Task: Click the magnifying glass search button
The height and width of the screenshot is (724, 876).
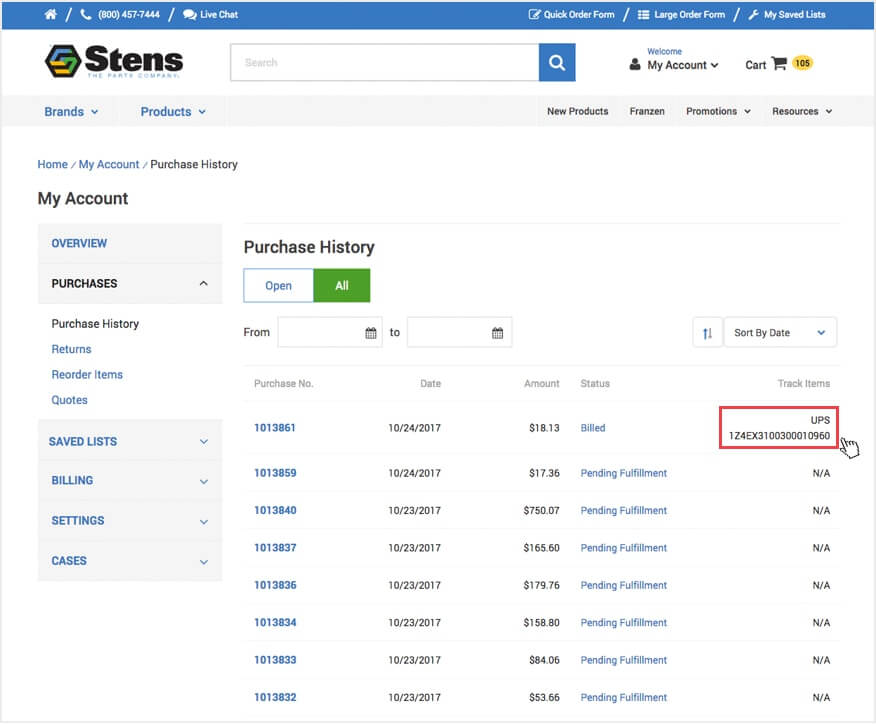Action: [557, 63]
